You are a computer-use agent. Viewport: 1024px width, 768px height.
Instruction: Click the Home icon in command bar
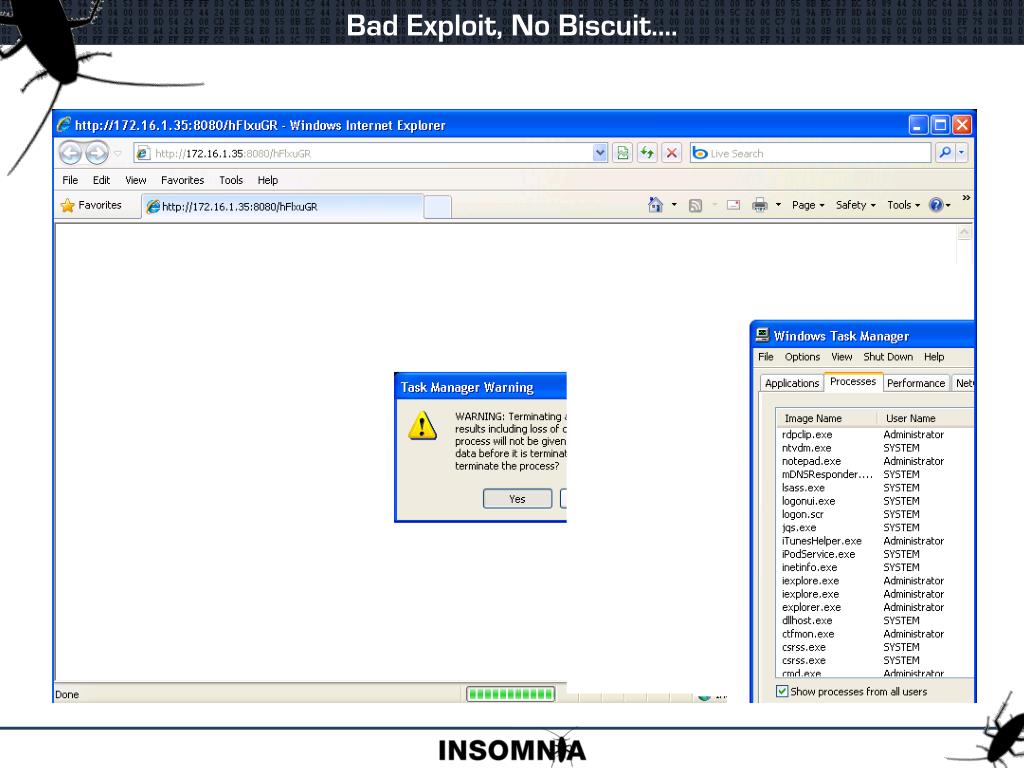655,205
